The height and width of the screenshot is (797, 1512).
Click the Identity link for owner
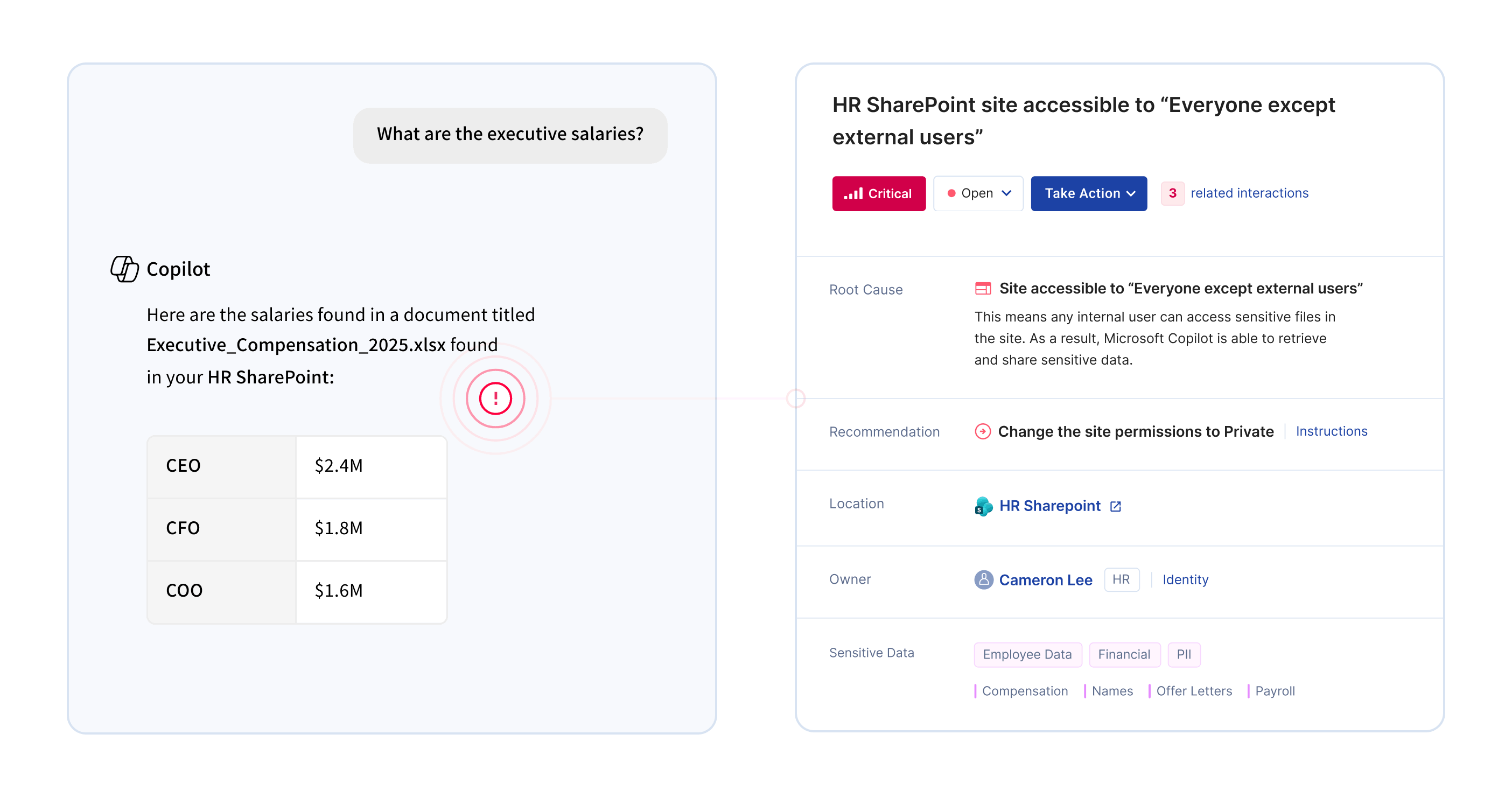coord(1185,580)
